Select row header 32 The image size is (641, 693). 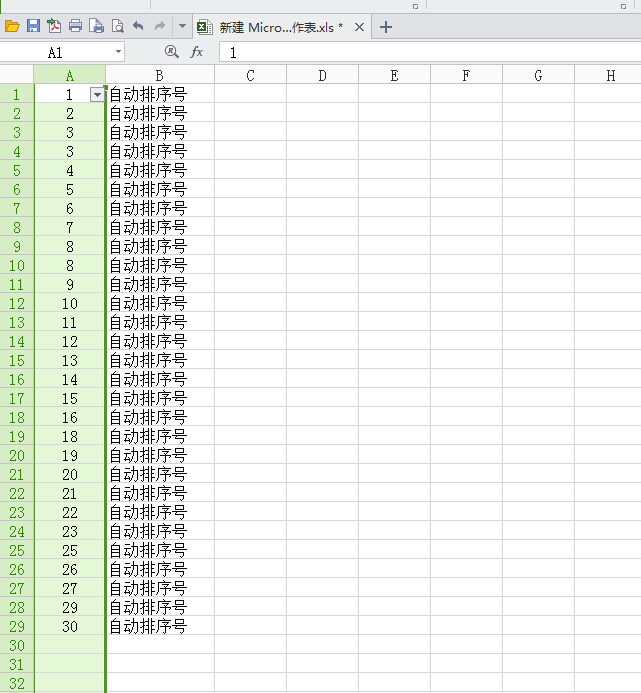[x=17, y=683]
